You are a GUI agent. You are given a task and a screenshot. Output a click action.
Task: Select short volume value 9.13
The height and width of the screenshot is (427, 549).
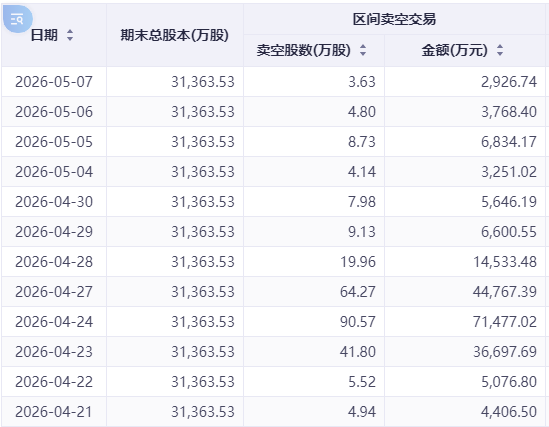[x=362, y=232]
